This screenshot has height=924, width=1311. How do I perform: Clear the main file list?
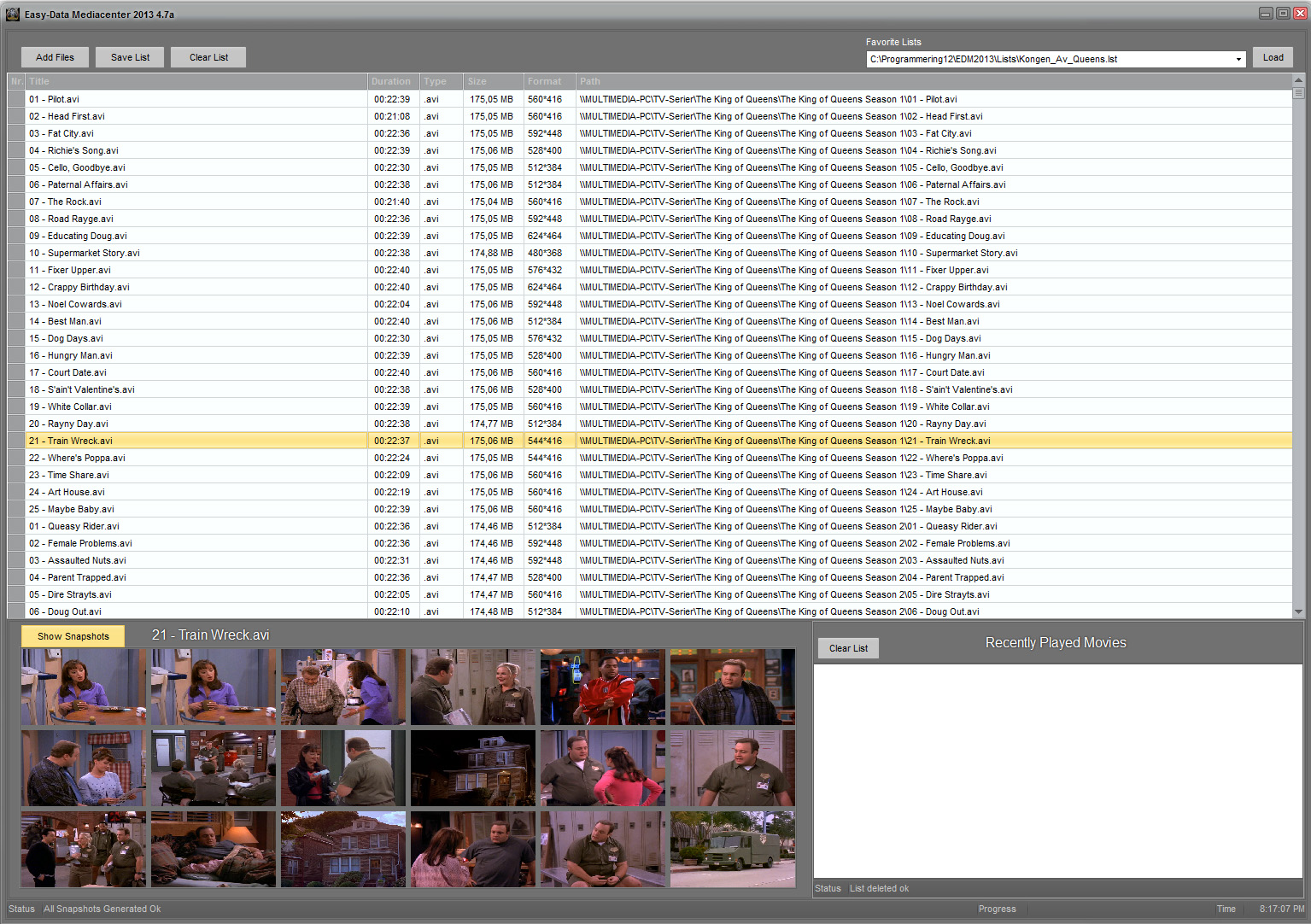pyautogui.click(x=208, y=57)
